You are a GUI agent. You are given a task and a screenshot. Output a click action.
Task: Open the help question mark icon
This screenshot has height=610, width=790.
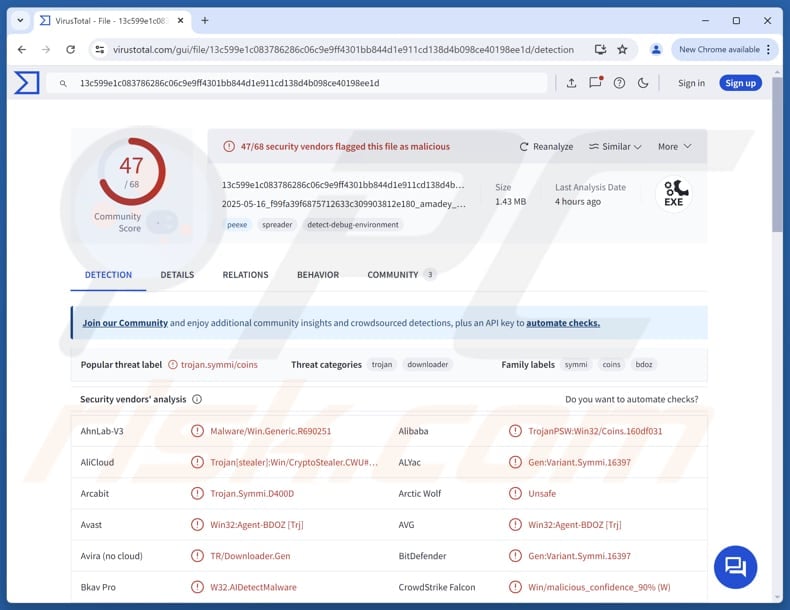click(619, 83)
